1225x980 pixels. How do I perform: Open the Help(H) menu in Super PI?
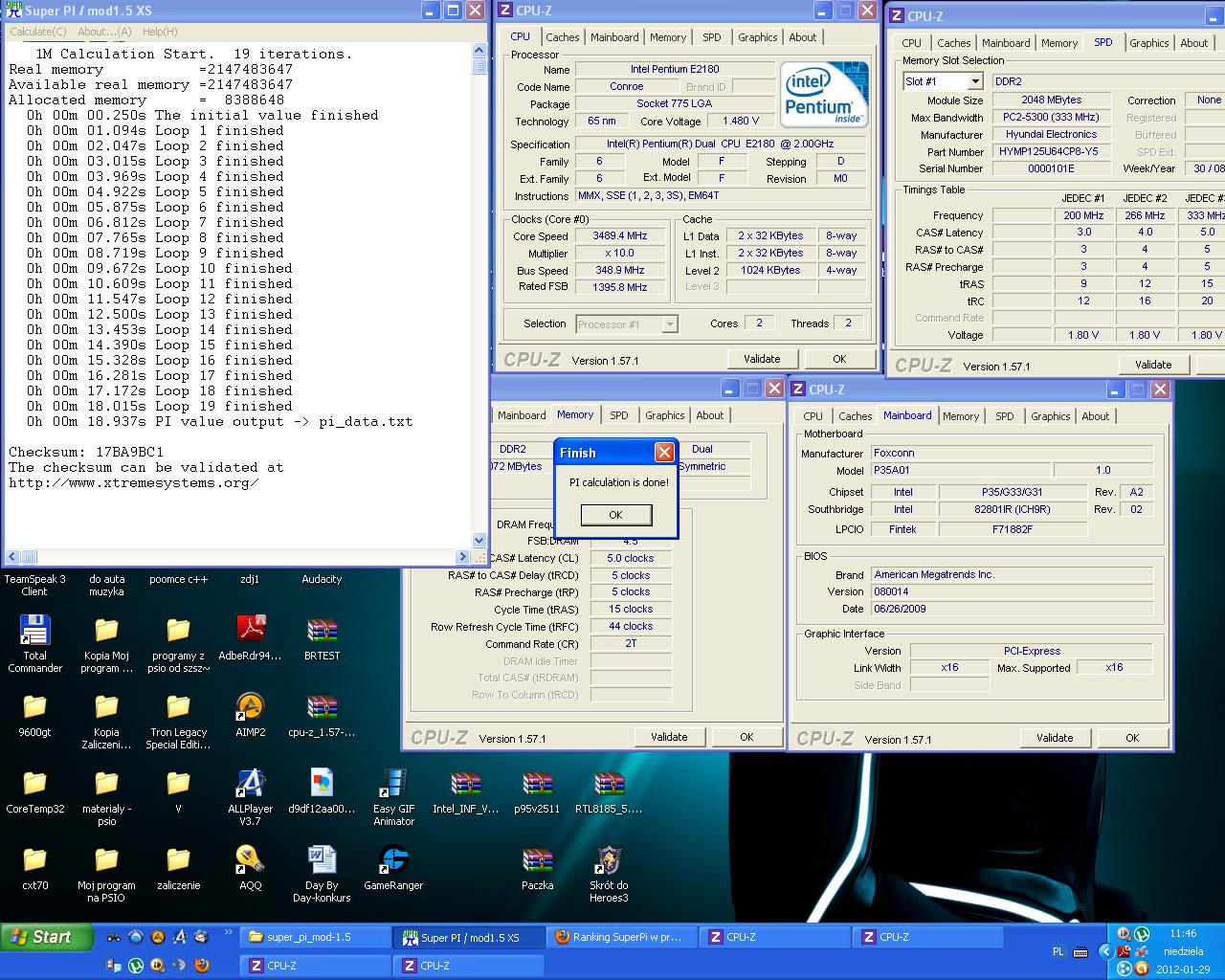point(160,32)
